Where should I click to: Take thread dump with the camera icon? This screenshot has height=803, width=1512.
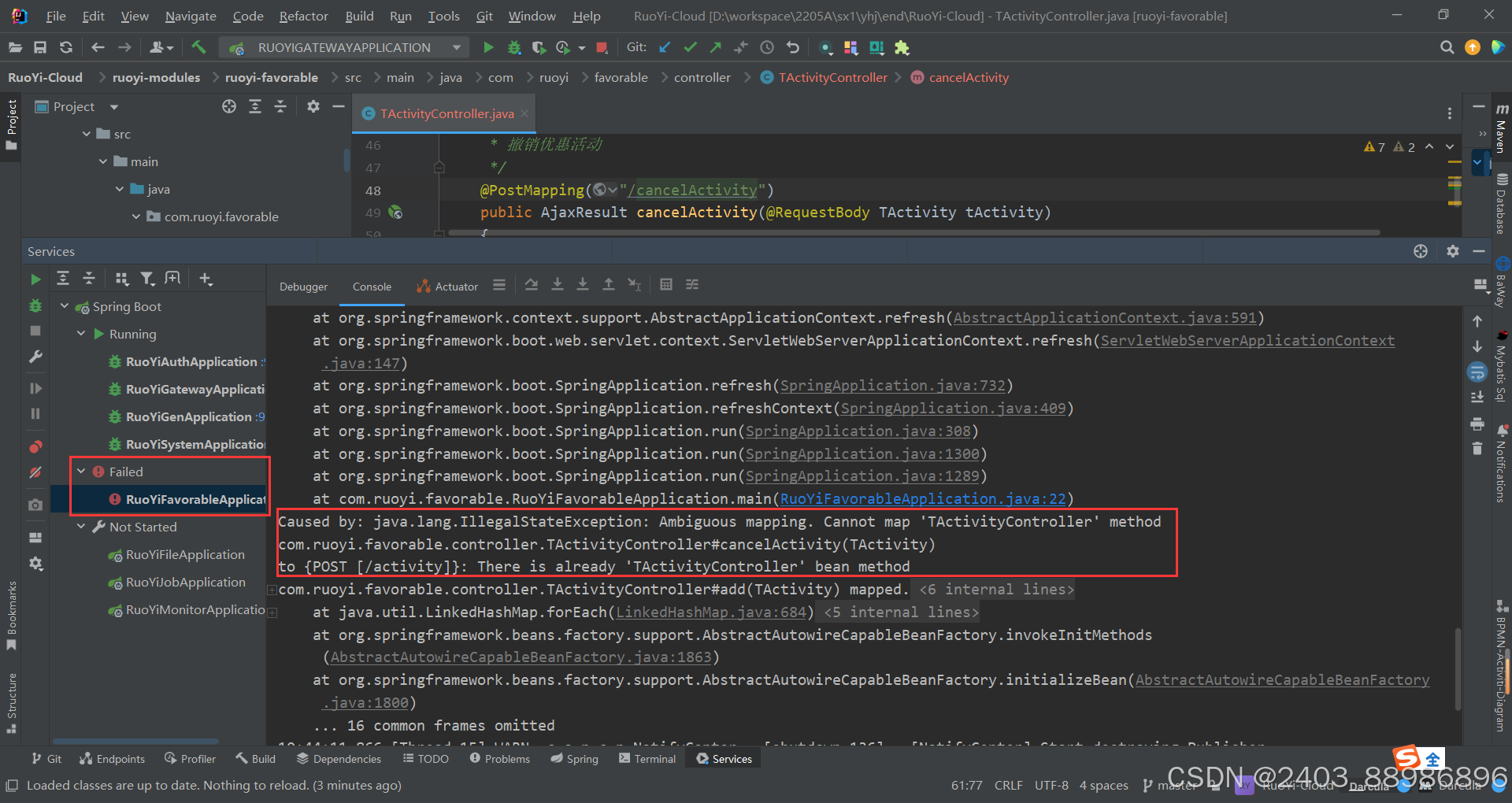tap(35, 505)
